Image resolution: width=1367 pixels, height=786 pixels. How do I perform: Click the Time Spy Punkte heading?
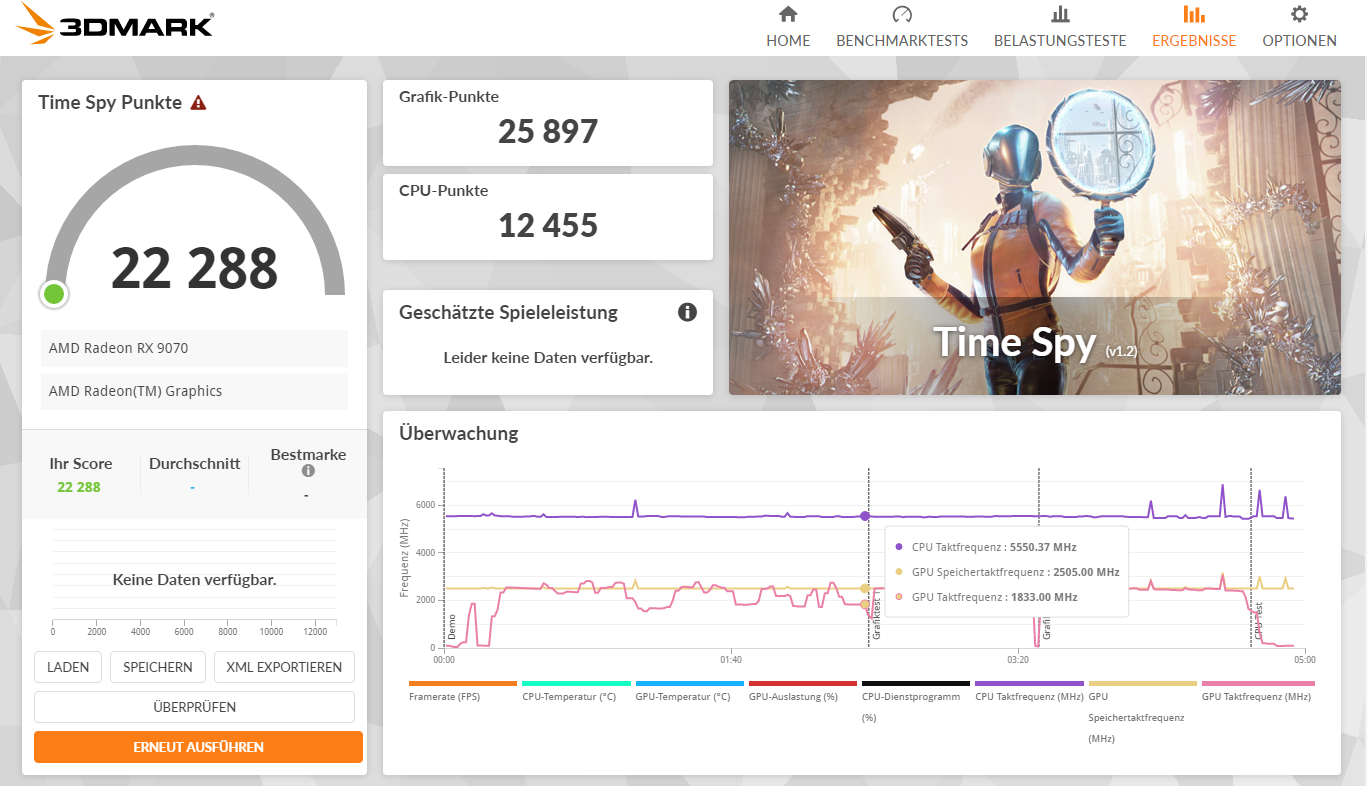click(x=110, y=102)
